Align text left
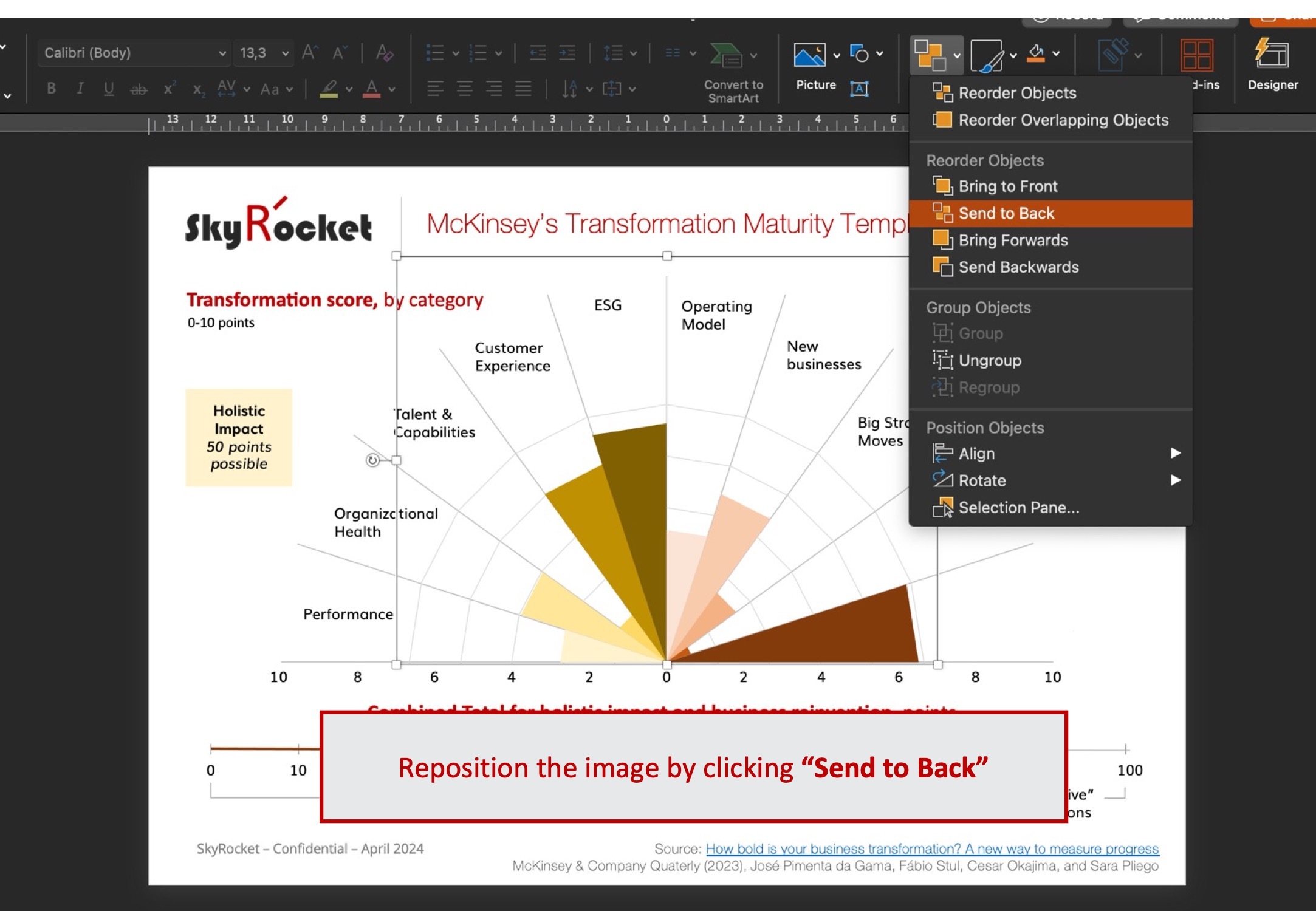Image resolution: width=1316 pixels, height=911 pixels. point(435,89)
